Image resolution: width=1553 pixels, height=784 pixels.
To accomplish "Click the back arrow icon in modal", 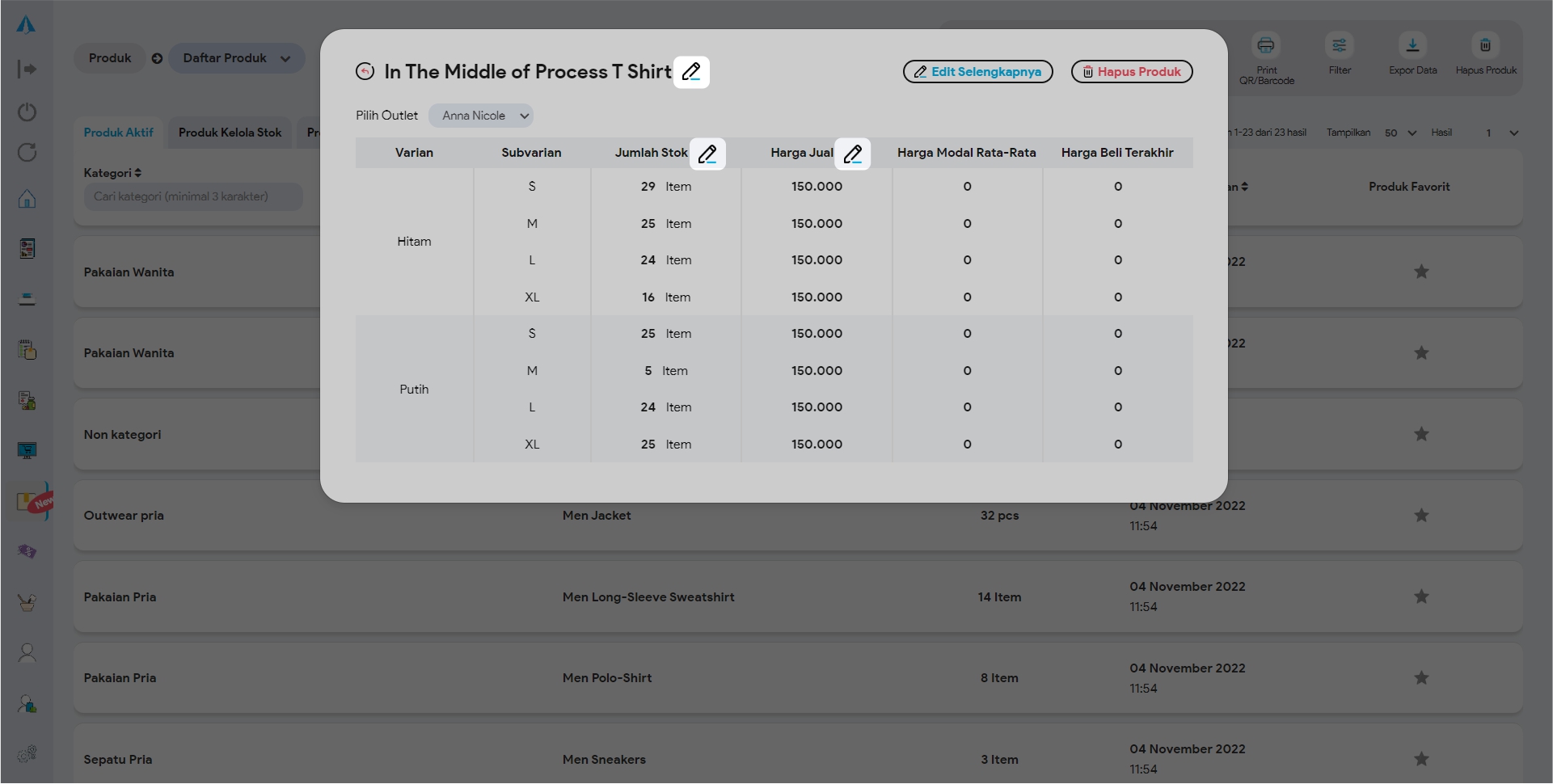I will pyautogui.click(x=365, y=72).
